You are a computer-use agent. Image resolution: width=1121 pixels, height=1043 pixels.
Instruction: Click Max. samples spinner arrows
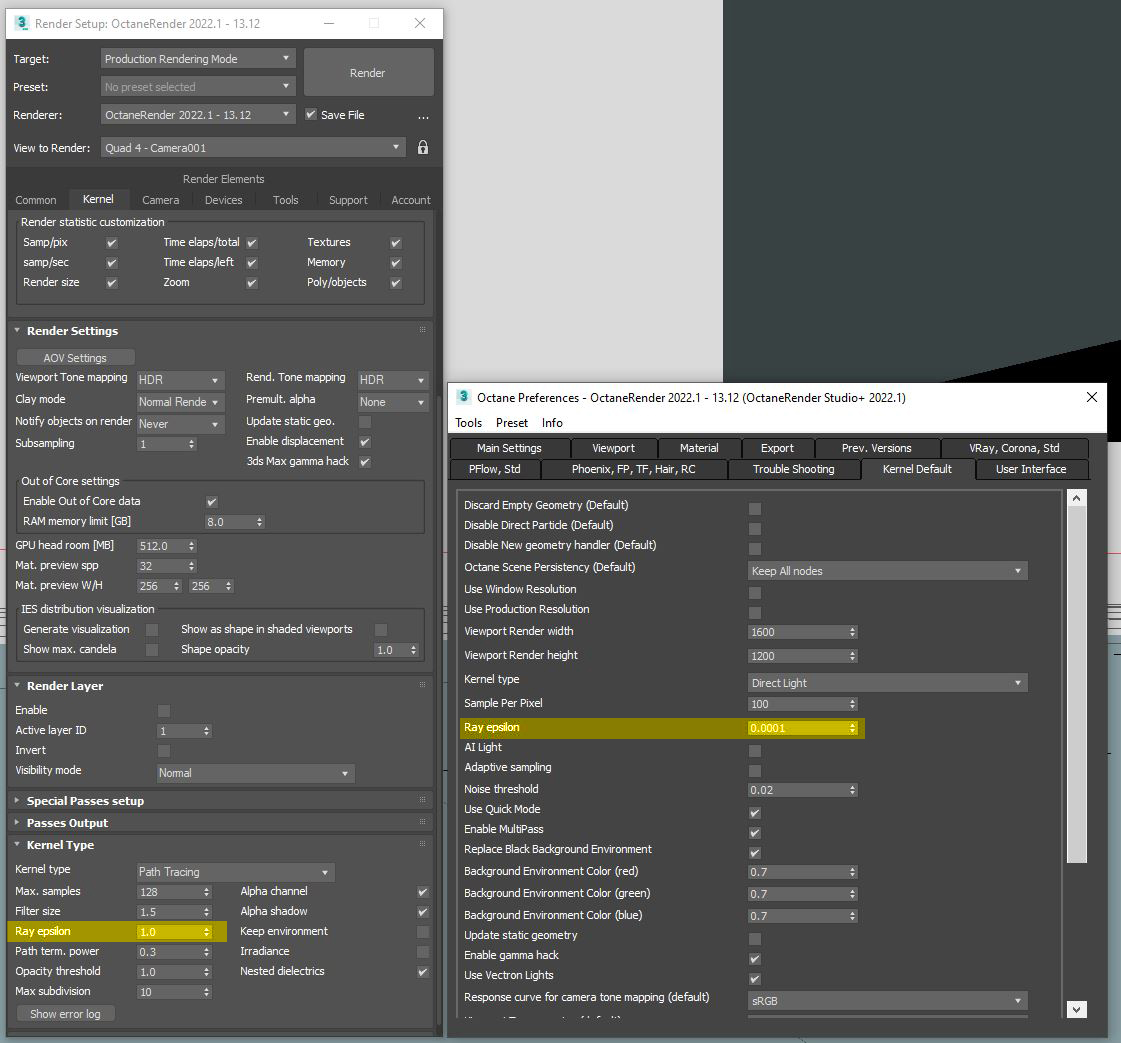click(x=207, y=891)
